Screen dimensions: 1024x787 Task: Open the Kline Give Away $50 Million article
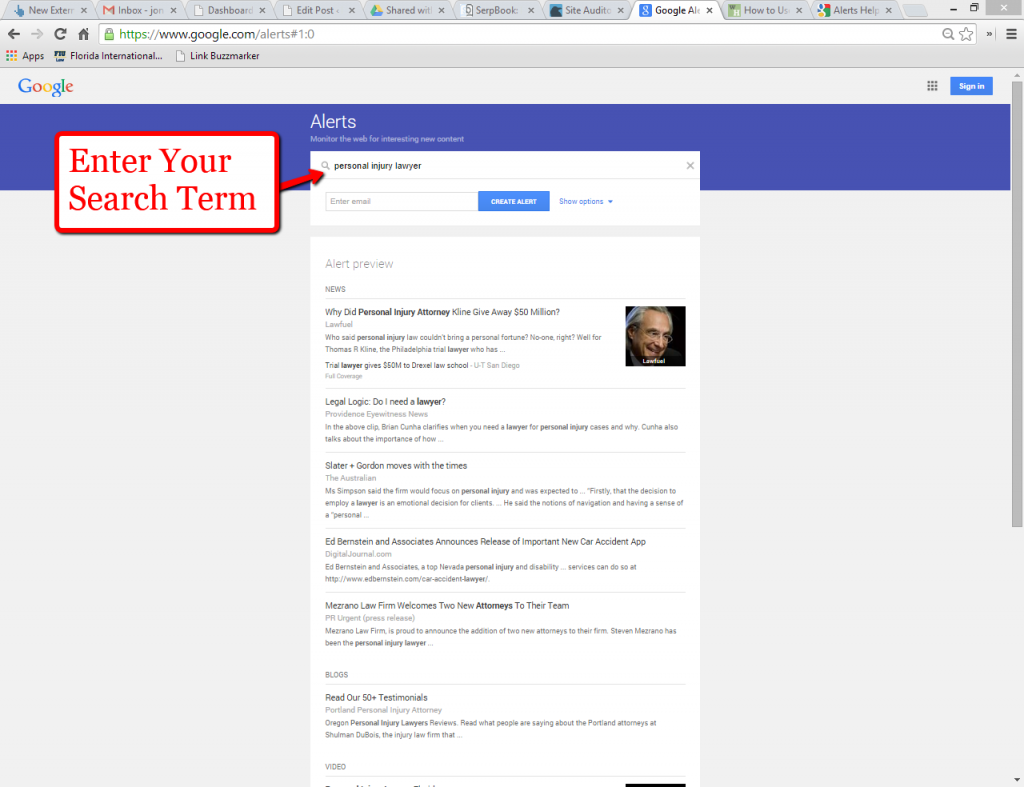coord(442,312)
